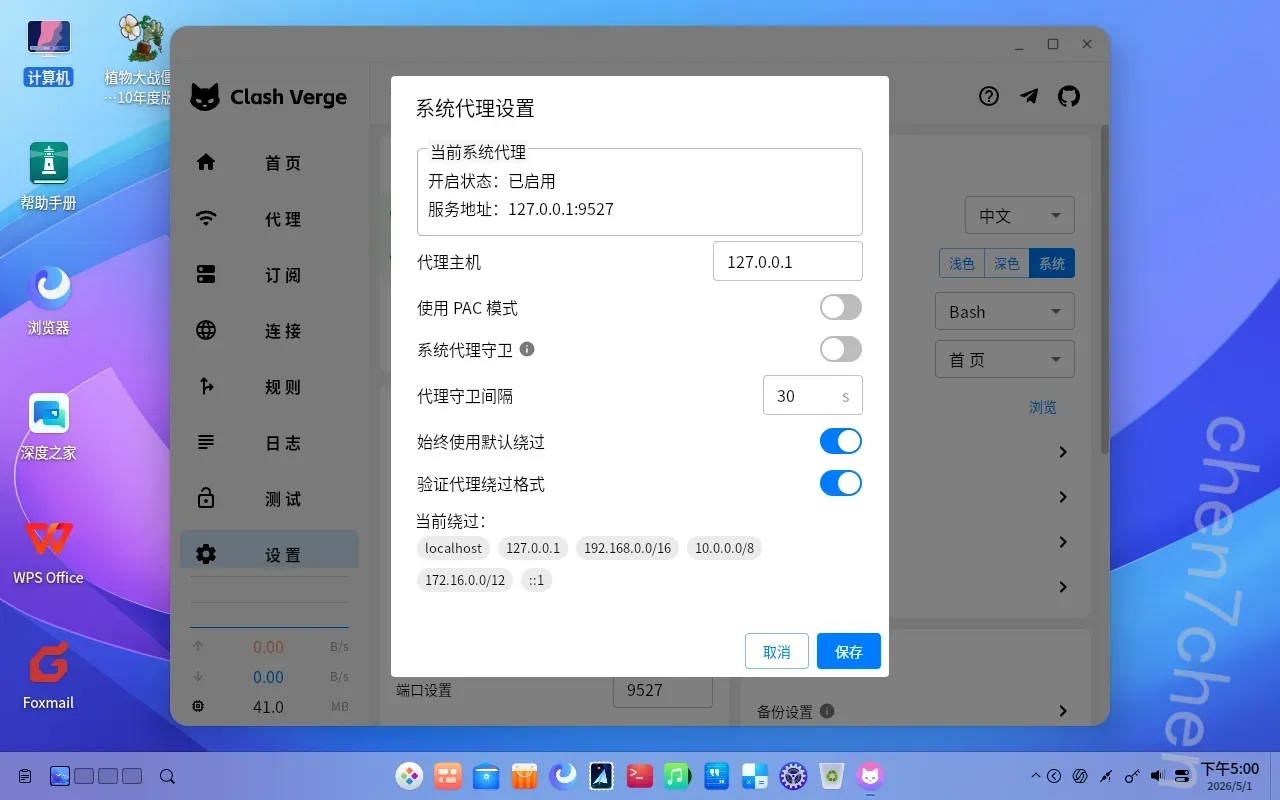Open the 深度之家 desktop icon
Image resolution: width=1280 pixels, height=800 pixels.
click(x=48, y=427)
